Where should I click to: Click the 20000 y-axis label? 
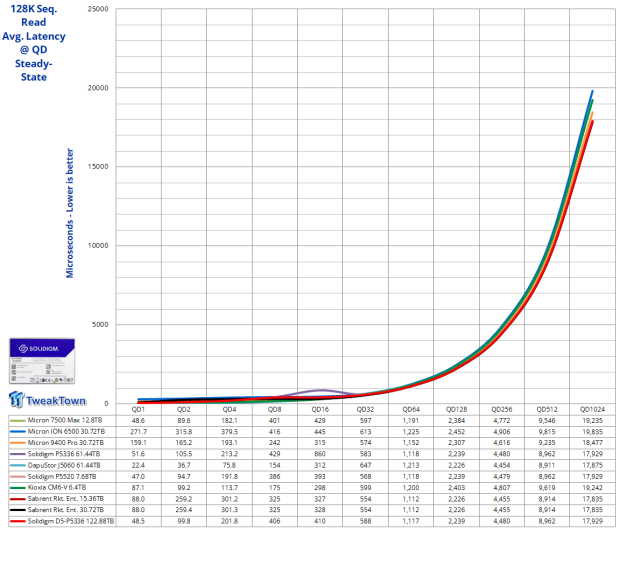click(x=98, y=88)
